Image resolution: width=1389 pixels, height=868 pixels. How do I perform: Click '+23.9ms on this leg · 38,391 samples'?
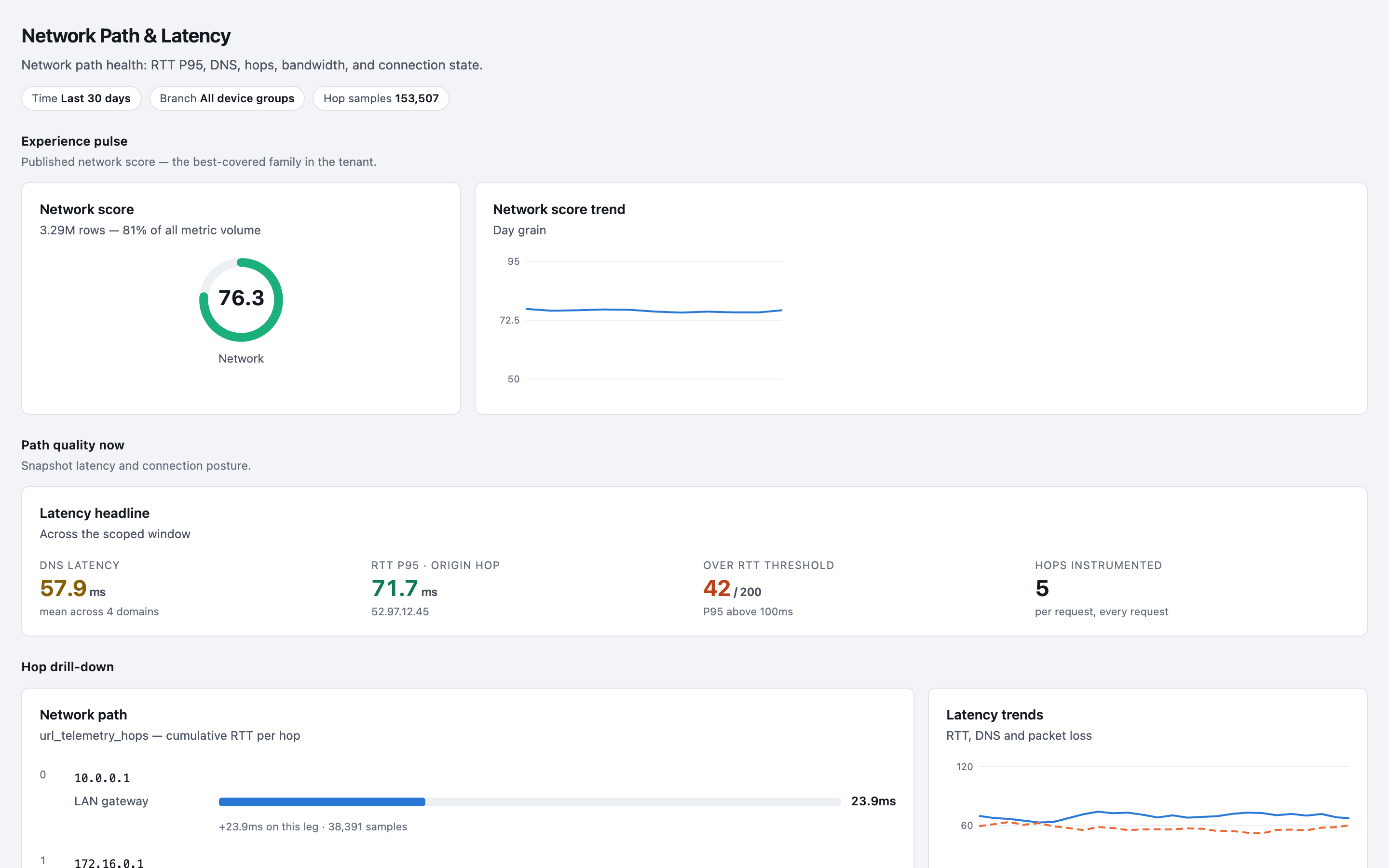point(313,827)
